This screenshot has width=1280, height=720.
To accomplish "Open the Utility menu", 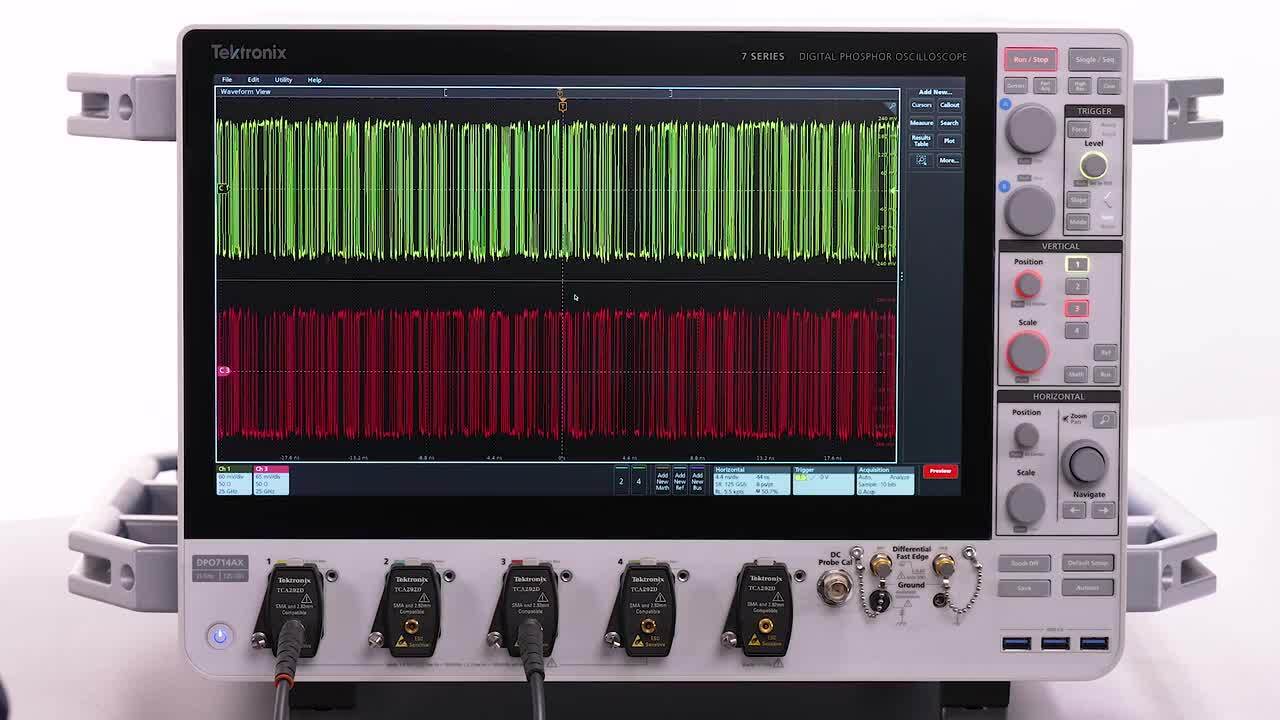I will [x=283, y=79].
